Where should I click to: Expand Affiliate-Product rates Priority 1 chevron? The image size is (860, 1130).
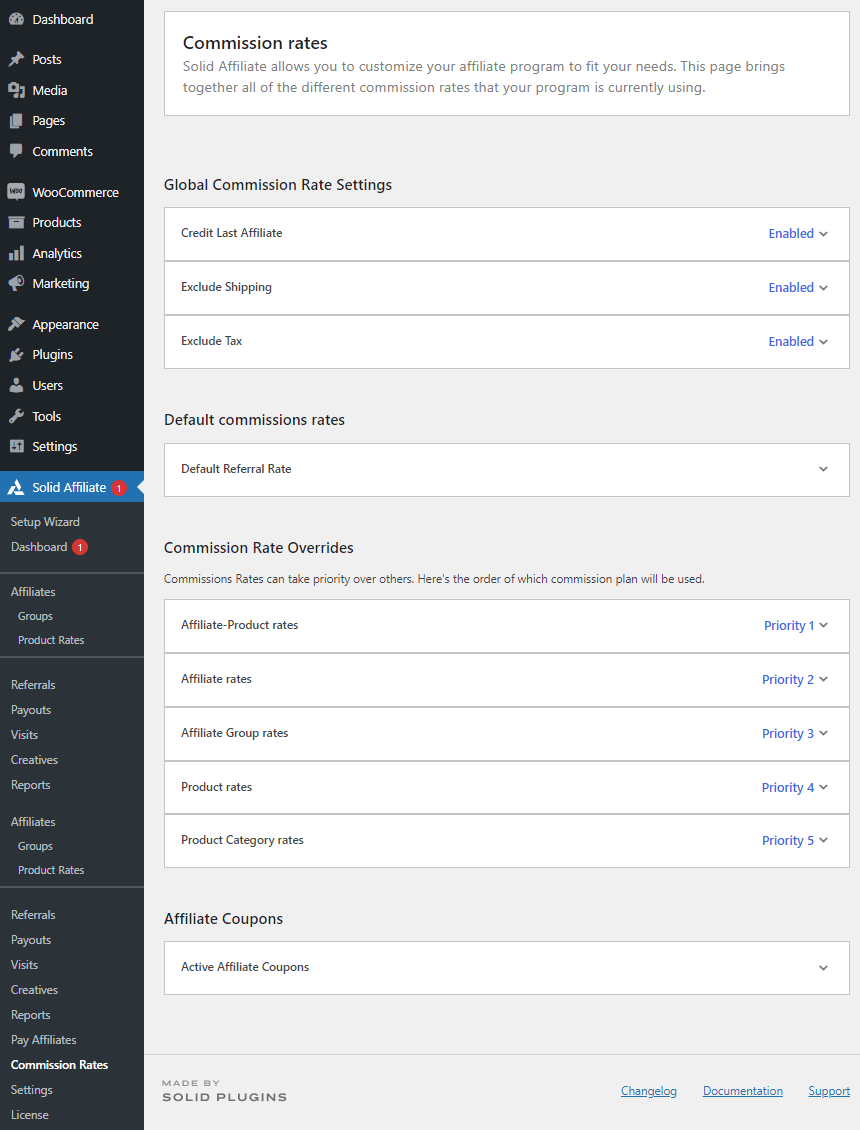pos(823,626)
